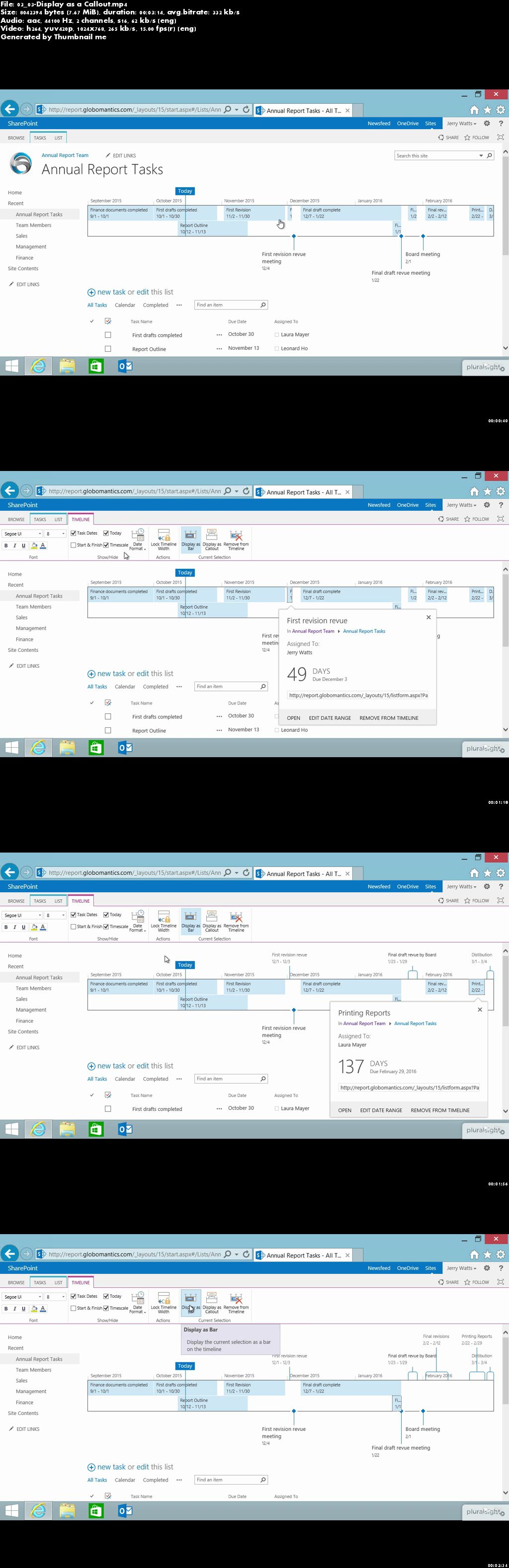Click new task link in the 00:00:40 frame
The width and height of the screenshot is (509, 1568).
(x=111, y=292)
